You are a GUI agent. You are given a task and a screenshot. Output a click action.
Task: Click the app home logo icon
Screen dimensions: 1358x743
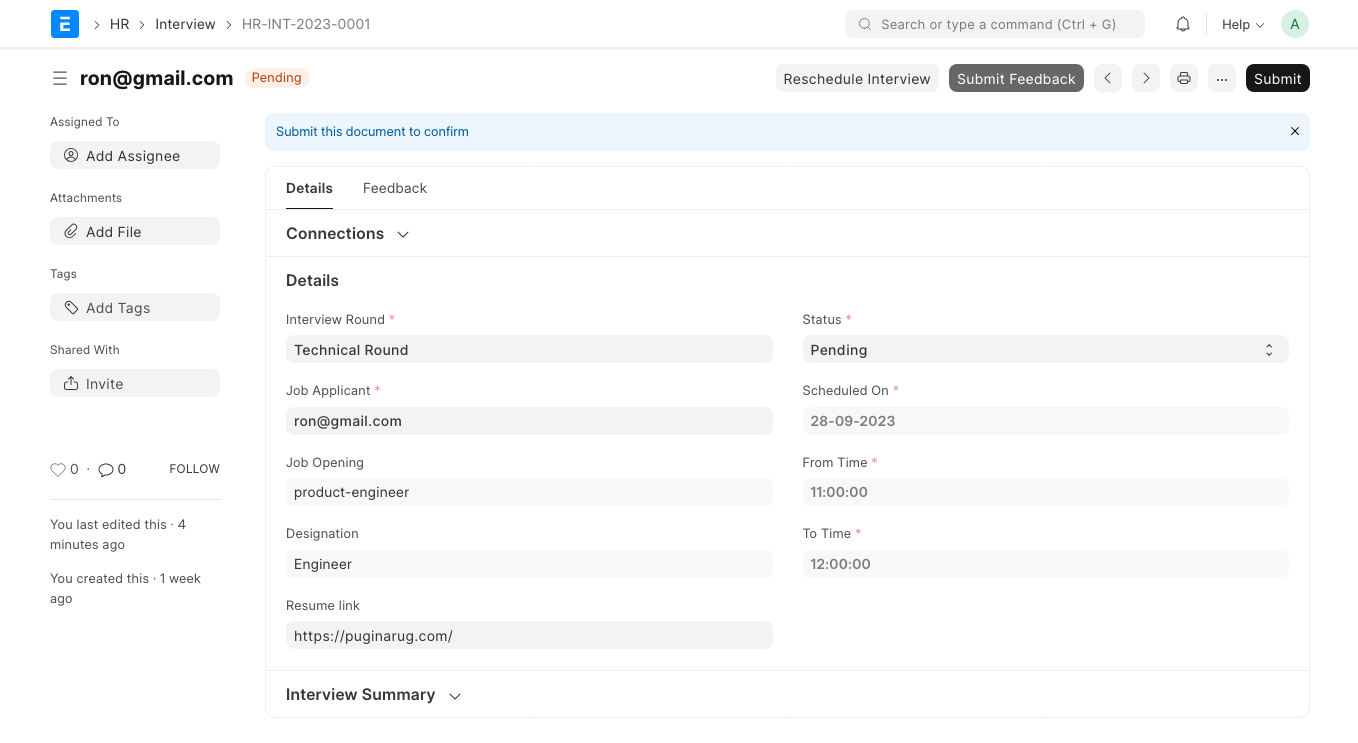tap(65, 24)
